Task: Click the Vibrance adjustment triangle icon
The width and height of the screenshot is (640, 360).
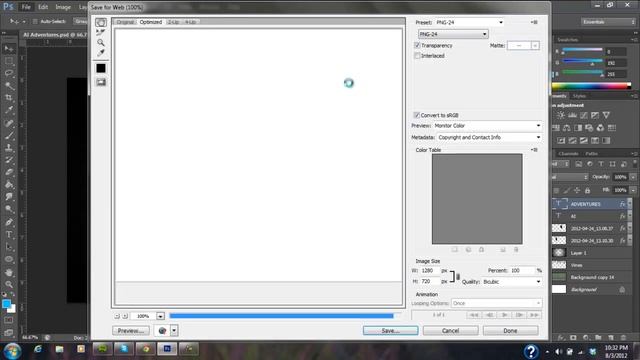Action: (x=607, y=116)
